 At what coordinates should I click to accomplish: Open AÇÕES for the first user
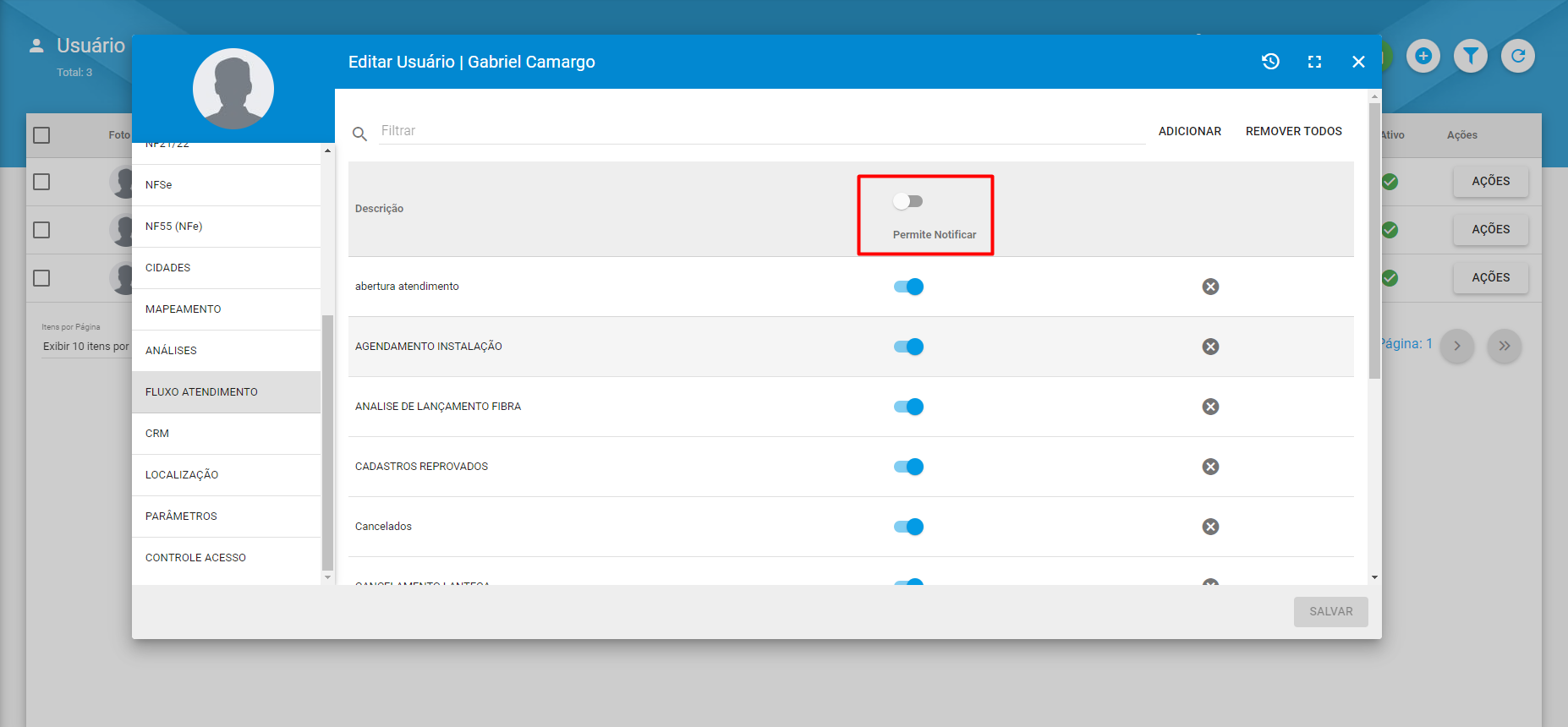(1490, 181)
